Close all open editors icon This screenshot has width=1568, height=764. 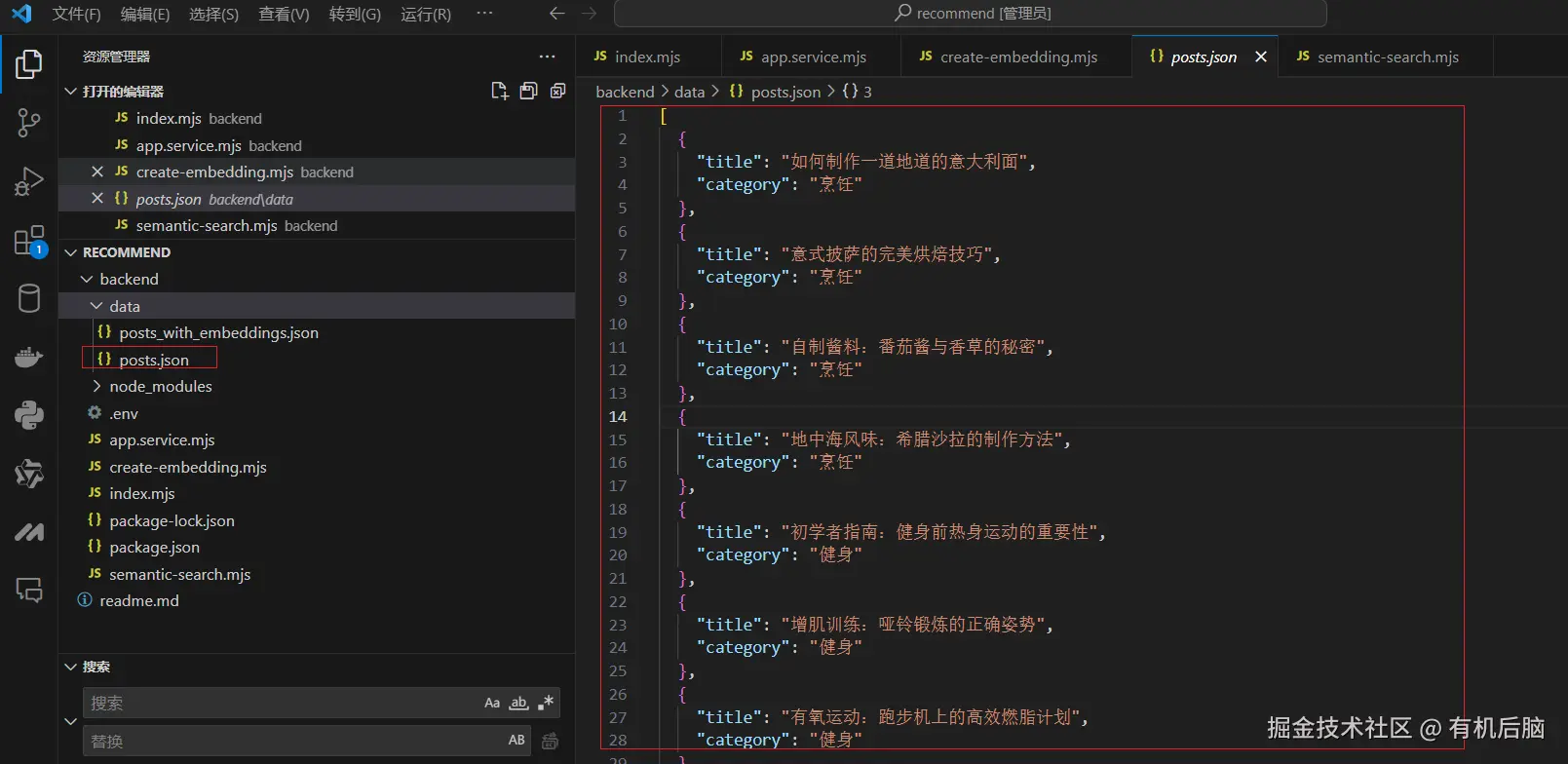tap(557, 91)
